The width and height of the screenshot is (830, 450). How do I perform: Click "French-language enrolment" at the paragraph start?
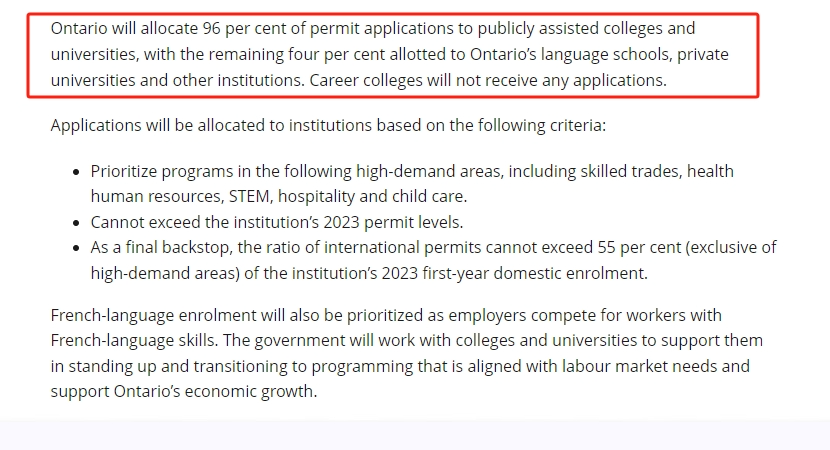(154, 316)
